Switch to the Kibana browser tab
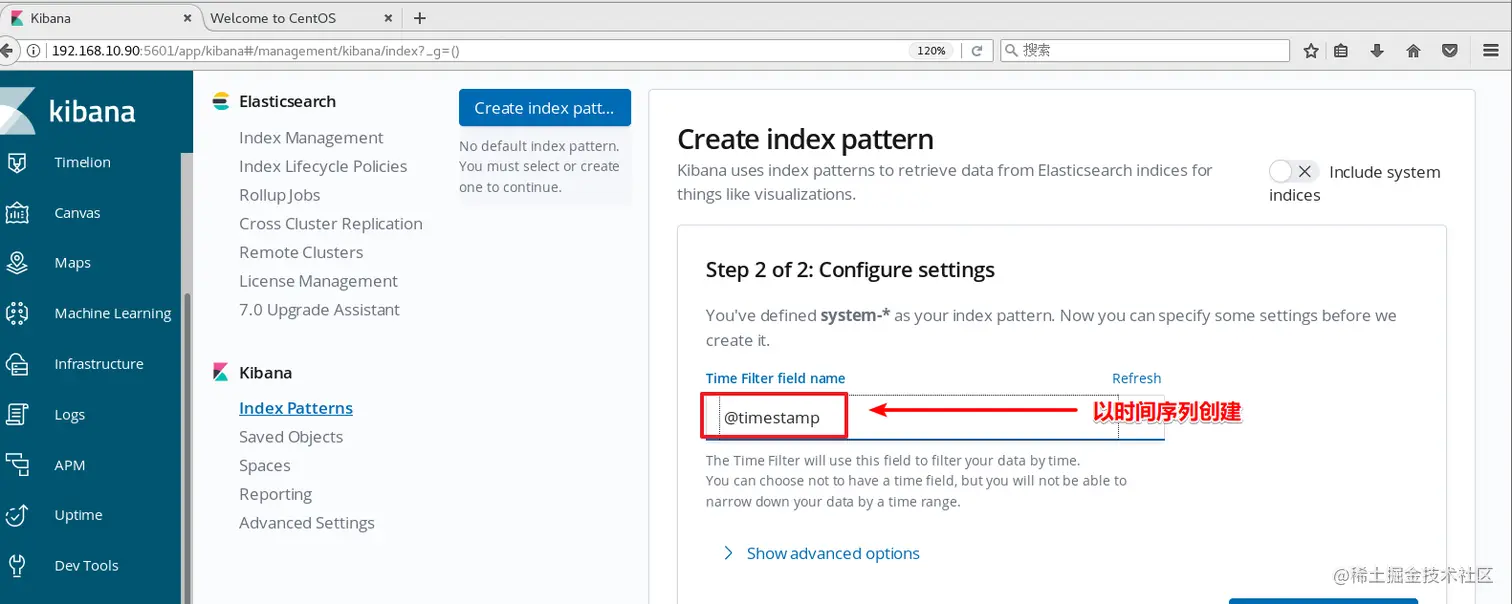Screen dimensions: 1512x604 coord(100,18)
